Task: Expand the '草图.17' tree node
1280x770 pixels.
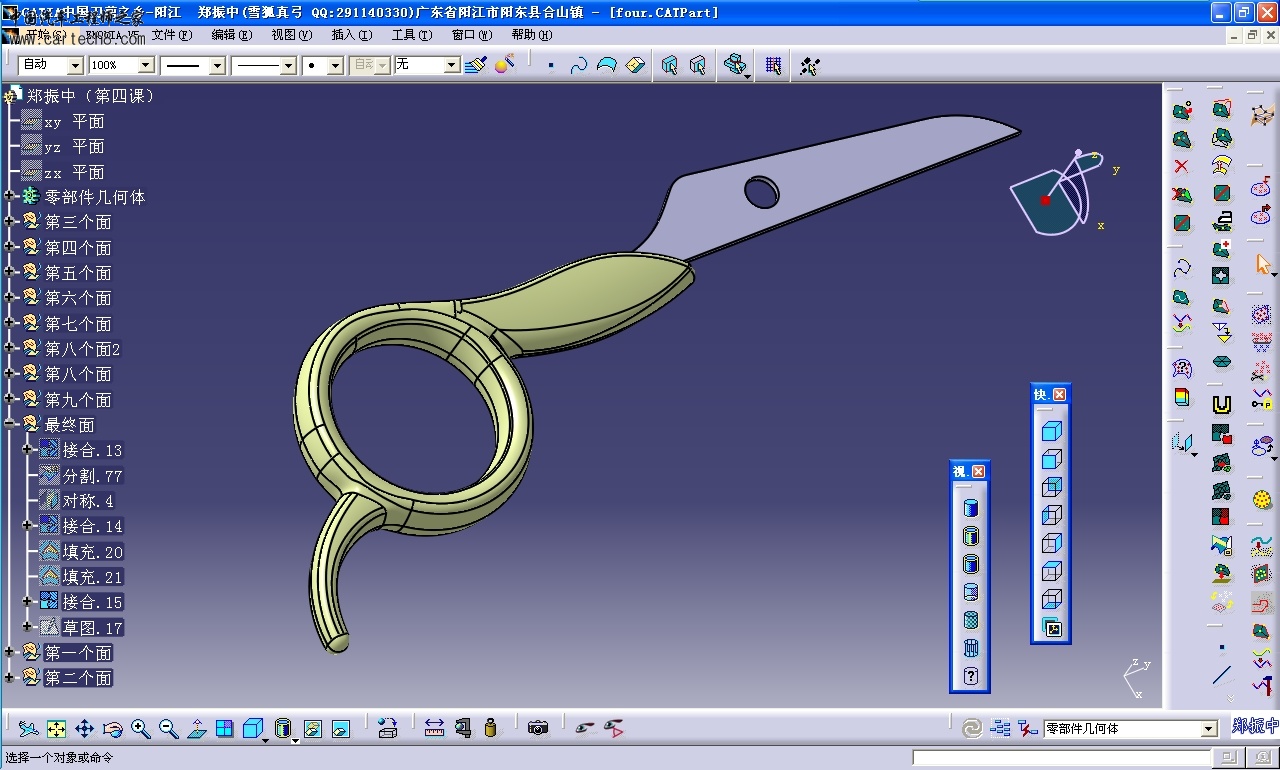Action: pyautogui.click(x=28, y=627)
